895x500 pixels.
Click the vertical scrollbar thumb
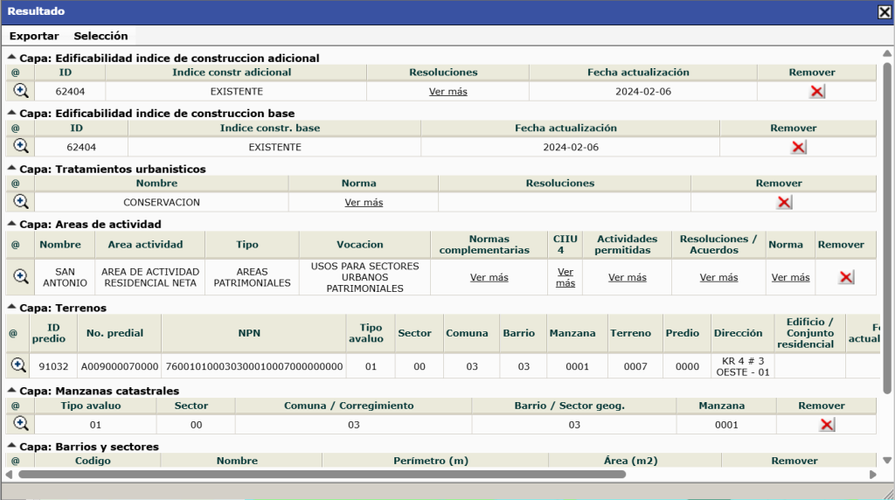(x=887, y=227)
